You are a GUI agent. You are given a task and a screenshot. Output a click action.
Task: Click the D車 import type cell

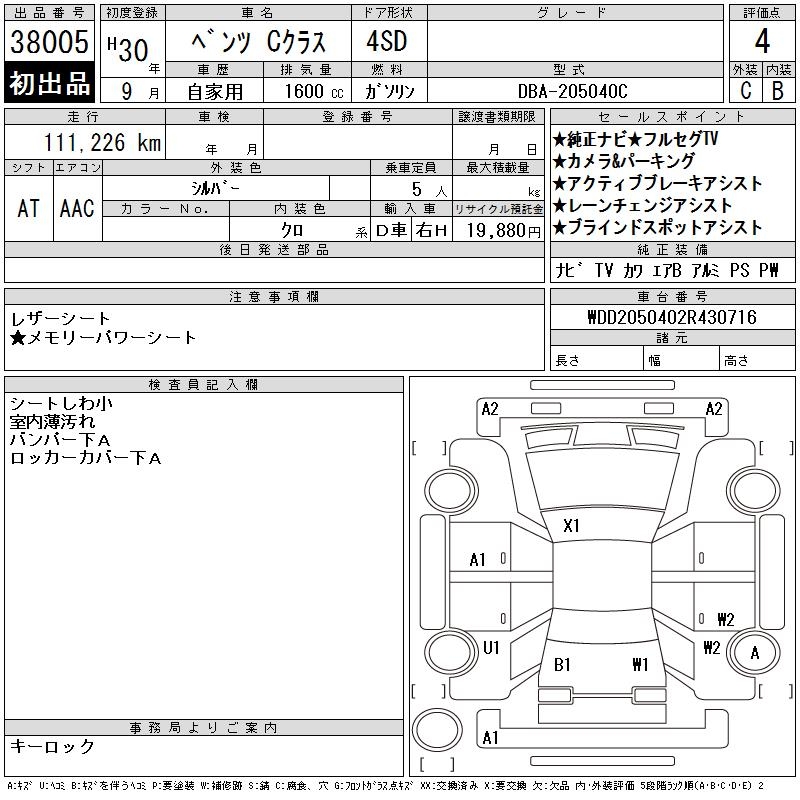click(391, 231)
